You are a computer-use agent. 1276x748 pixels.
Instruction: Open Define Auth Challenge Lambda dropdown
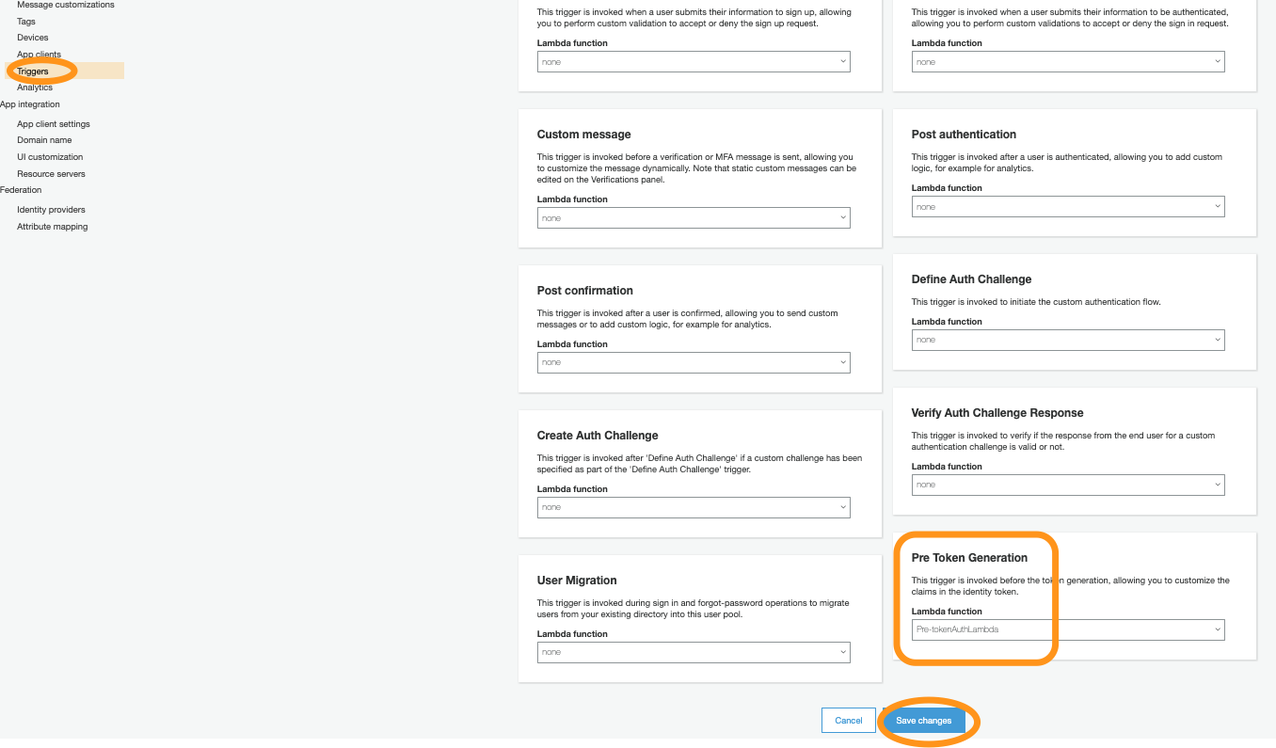pyautogui.click(x=1068, y=340)
